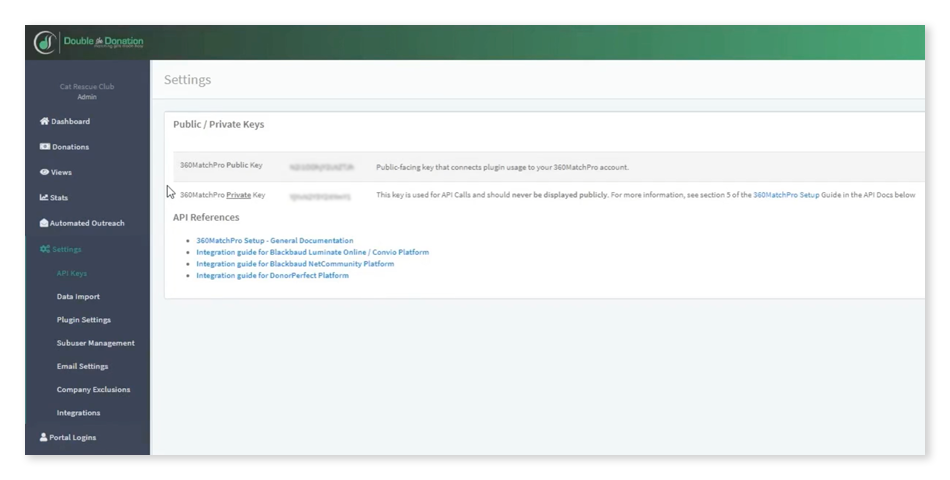This screenshot has height=480, width=950.
Task: Click the Settings page title
Action: (187, 79)
